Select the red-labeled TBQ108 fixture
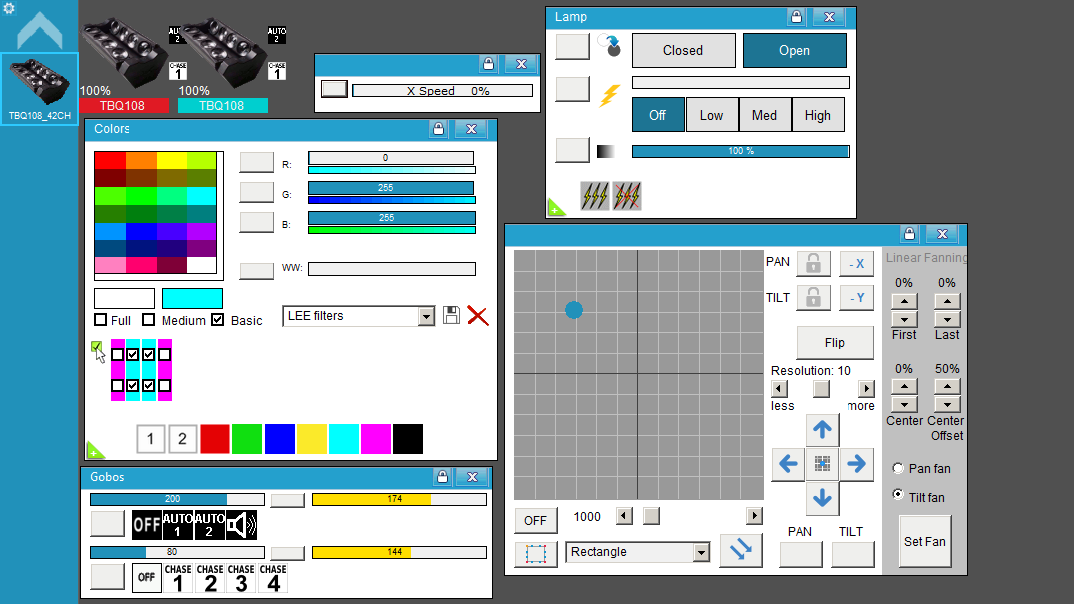This screenshot has width=1074, height=604. [x=123, y=105]
